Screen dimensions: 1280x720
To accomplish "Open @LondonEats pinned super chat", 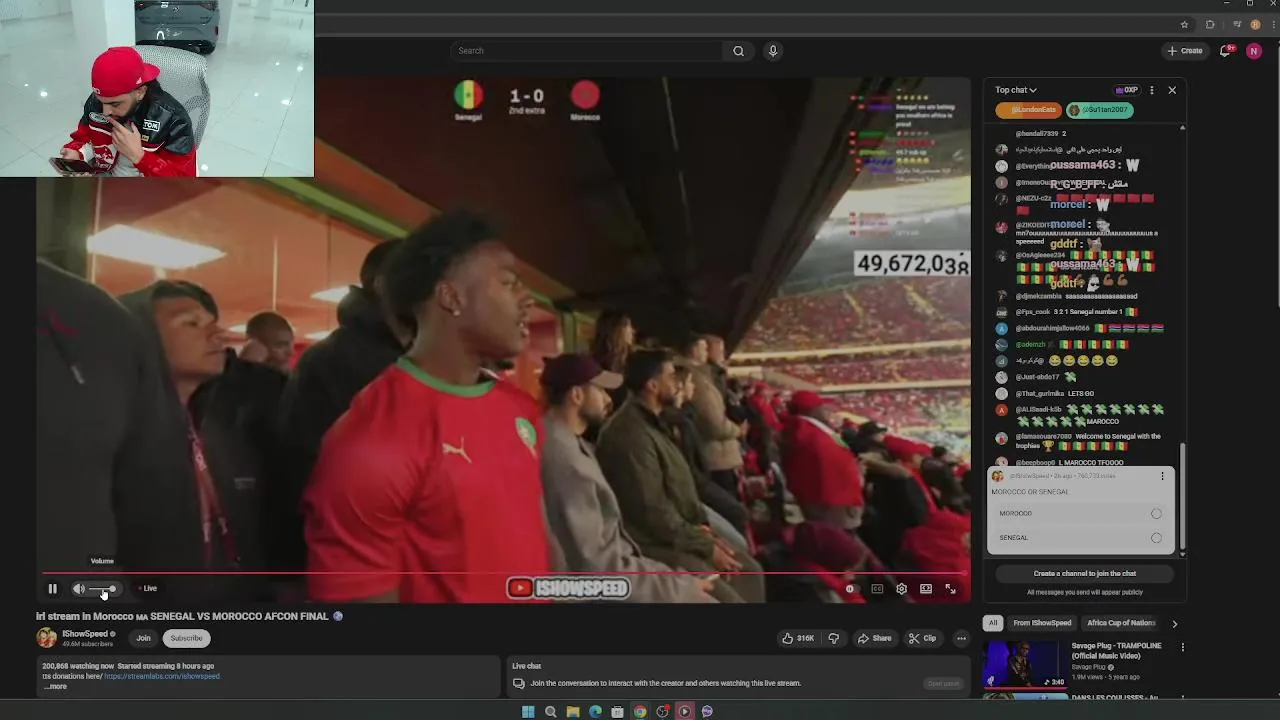I will click(x=1028, y=110).
